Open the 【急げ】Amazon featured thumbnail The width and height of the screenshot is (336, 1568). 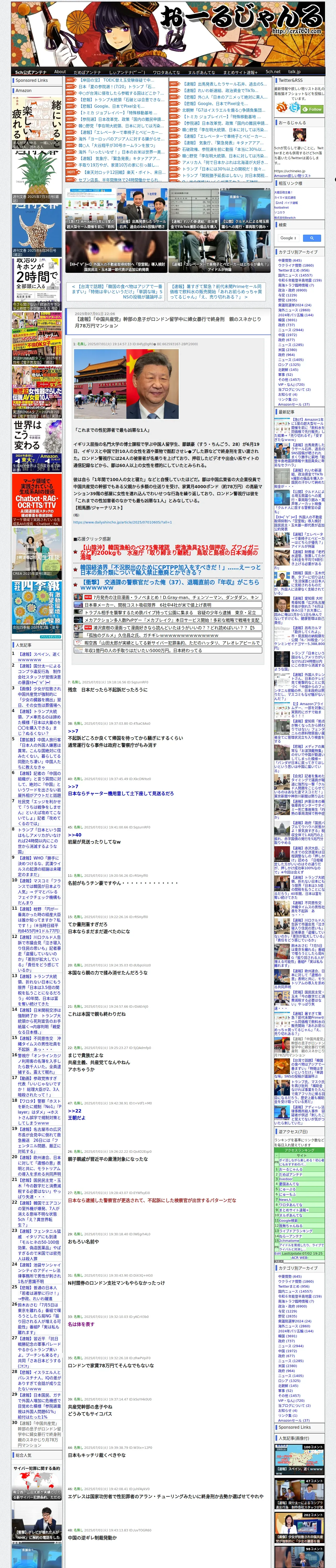(x=91, y=208)
